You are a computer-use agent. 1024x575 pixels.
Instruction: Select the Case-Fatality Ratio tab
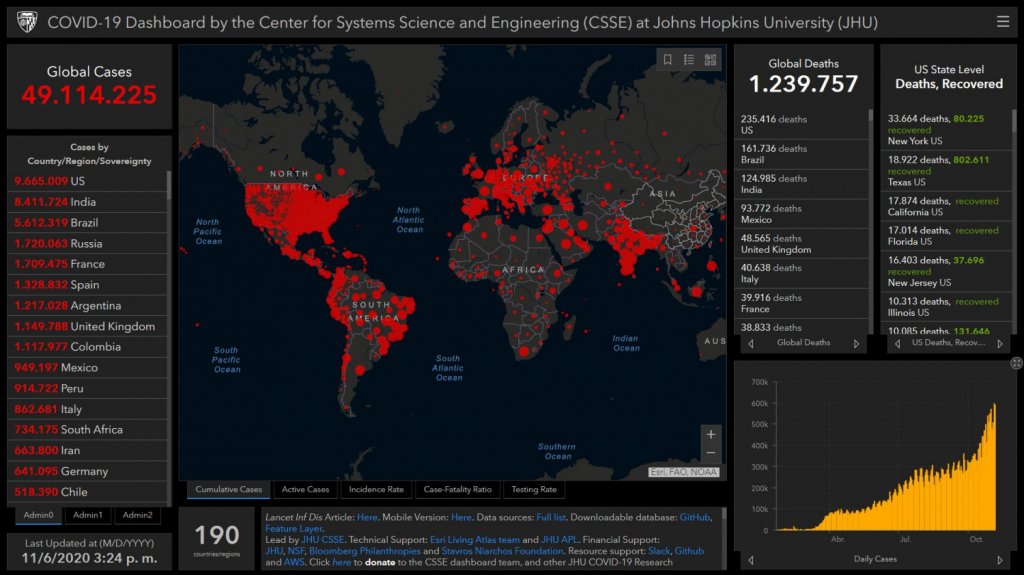(458, 490)
